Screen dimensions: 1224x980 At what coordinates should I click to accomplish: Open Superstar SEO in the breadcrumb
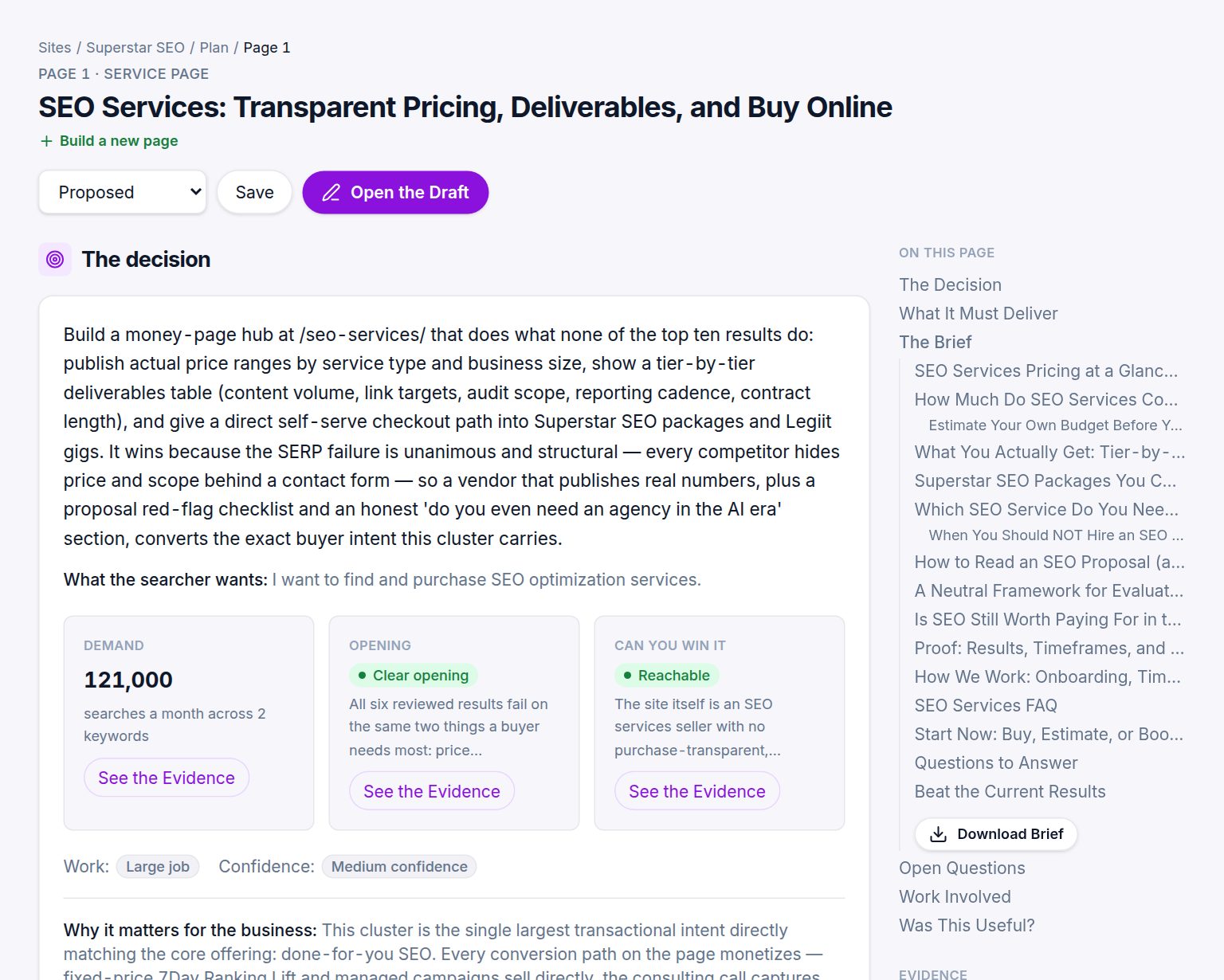coord(135,48)
